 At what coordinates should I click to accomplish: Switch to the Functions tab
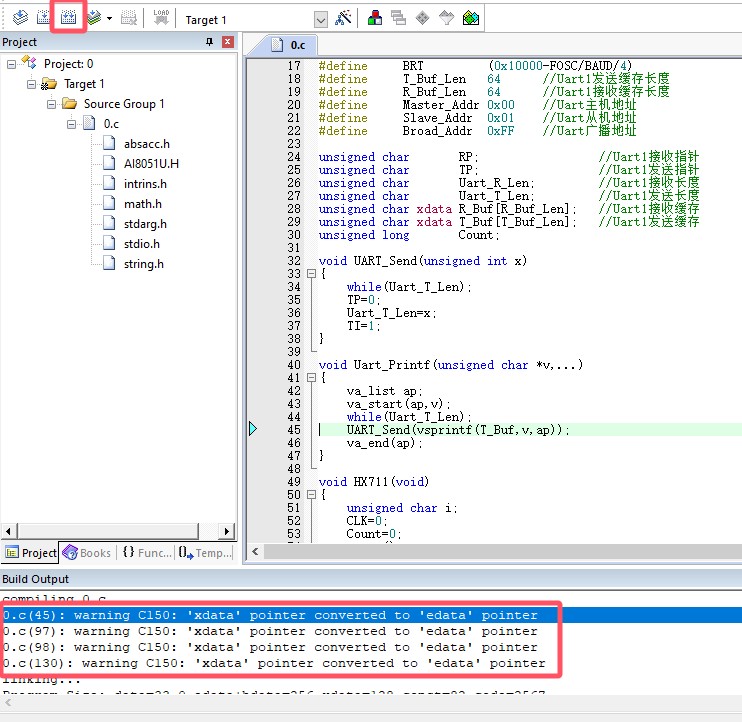(147, 553)
